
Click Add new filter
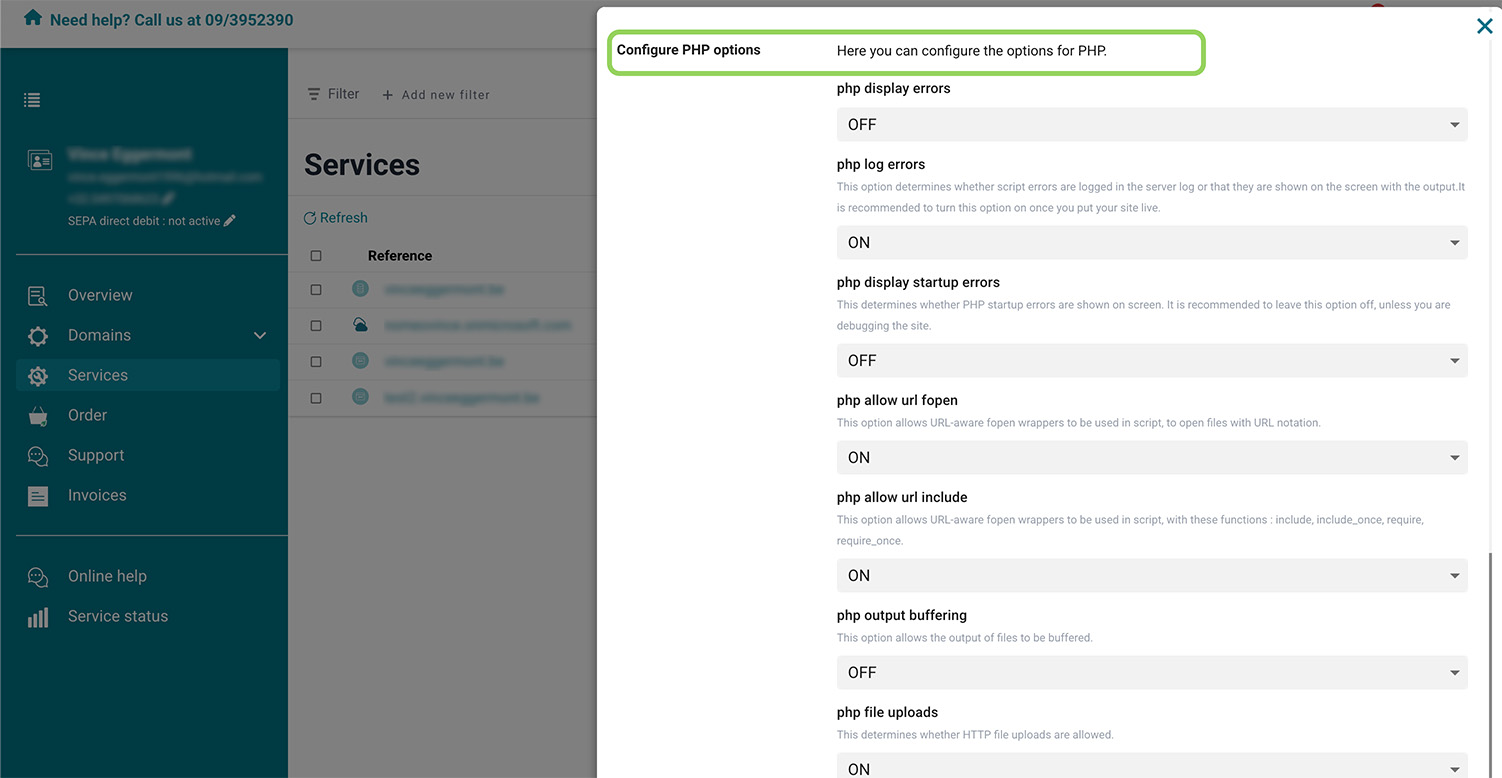click(x=436, y=95)
